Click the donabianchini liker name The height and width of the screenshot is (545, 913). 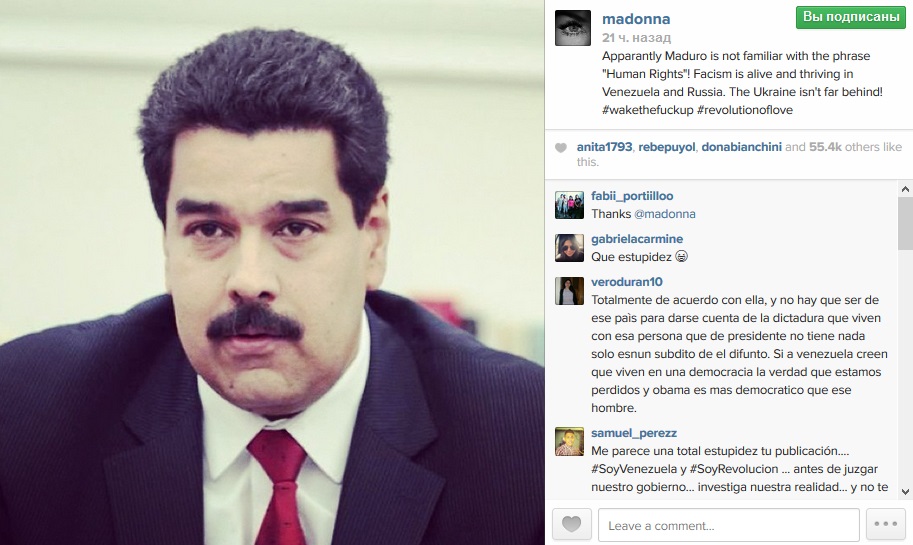tap(741, 147)
